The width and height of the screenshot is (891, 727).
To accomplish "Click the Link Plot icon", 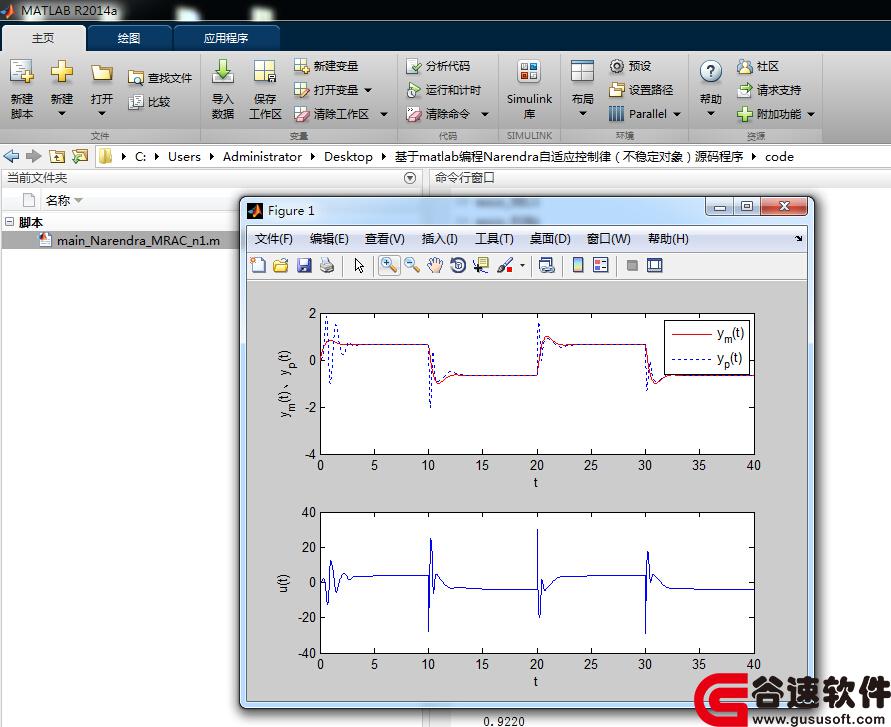I will [x=547, y=265].
